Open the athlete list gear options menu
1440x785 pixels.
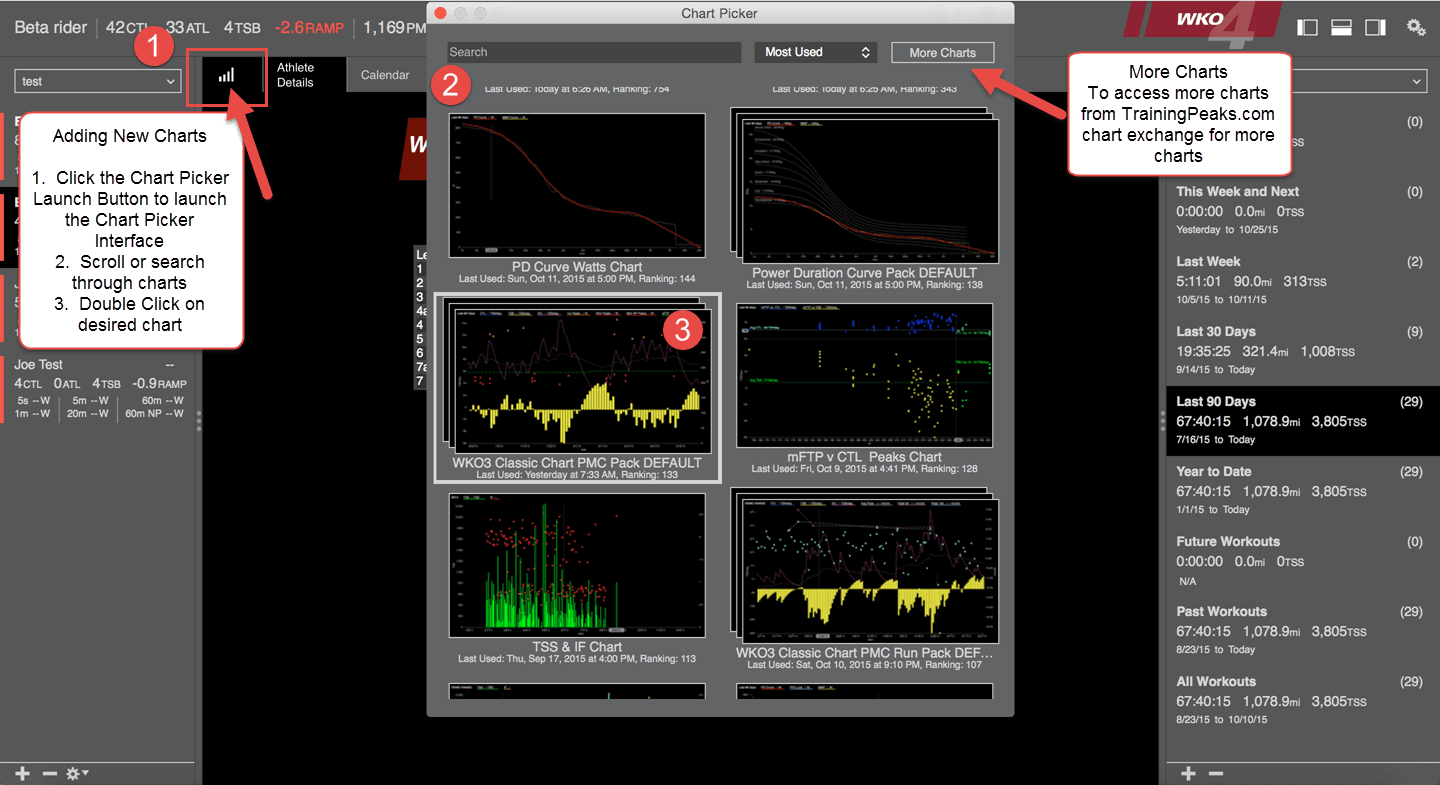(x=77, y=773)
